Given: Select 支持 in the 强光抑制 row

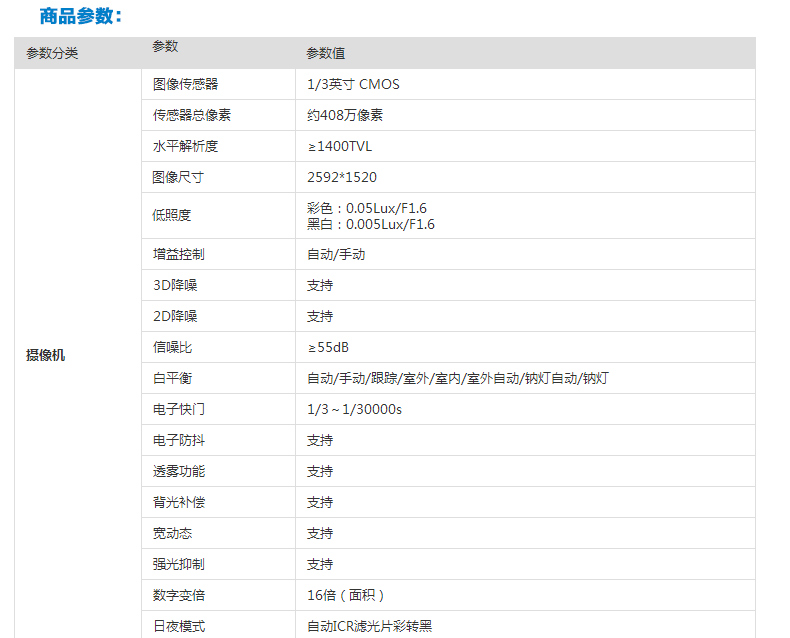Looking at the screenshot, I should (x=320, y=564).
